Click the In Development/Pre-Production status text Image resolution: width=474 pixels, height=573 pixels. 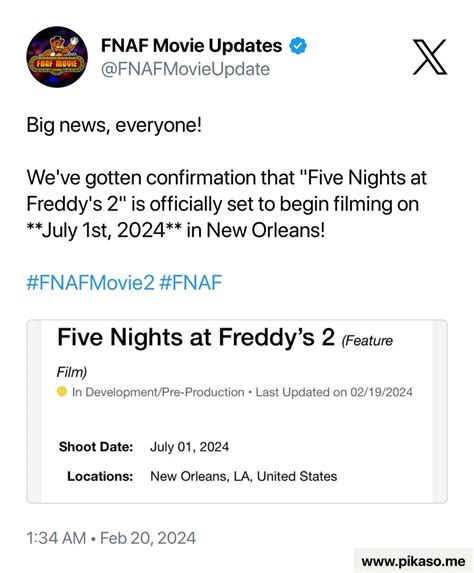pos(158,392)
